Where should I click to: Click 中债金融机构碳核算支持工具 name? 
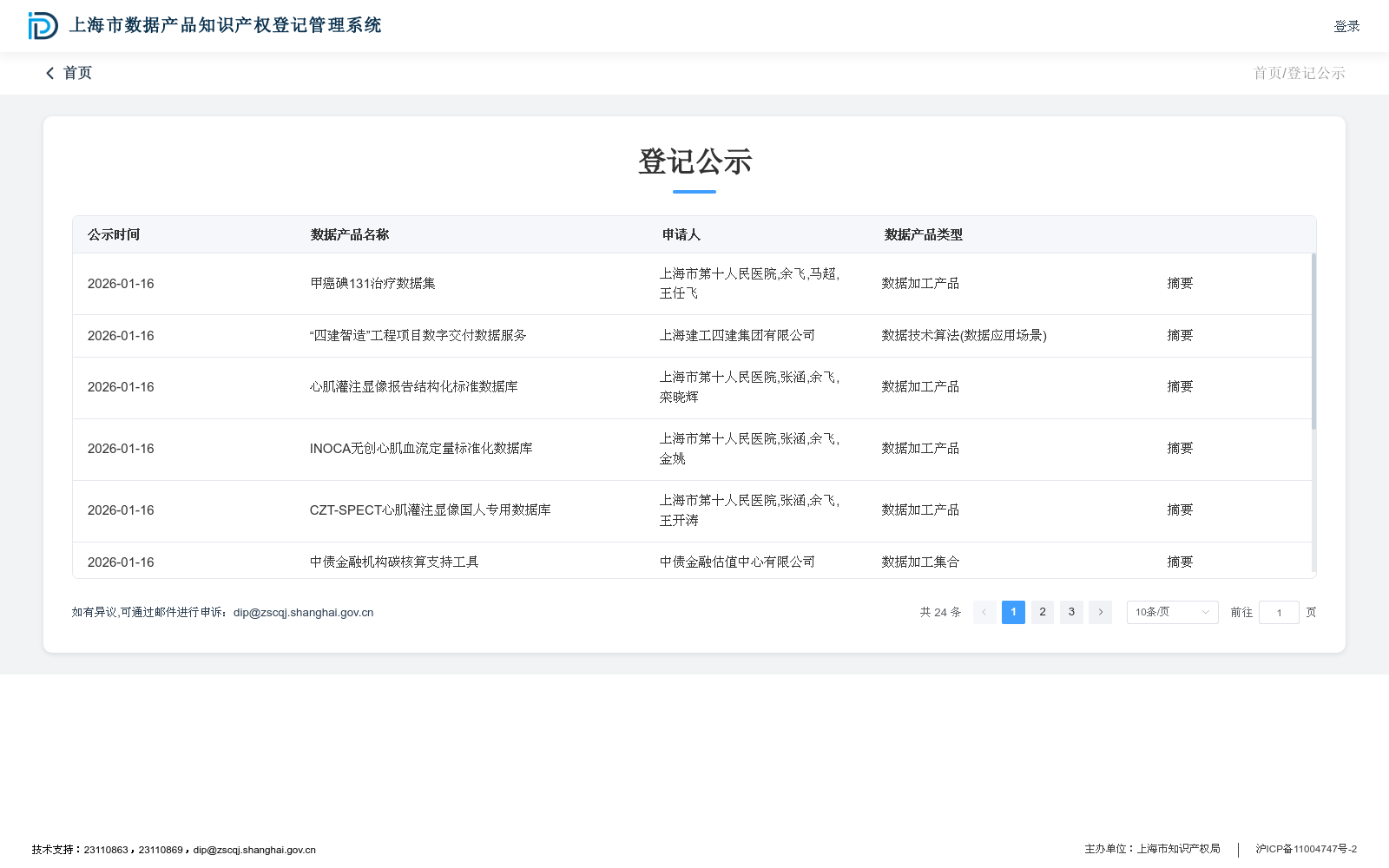pos(394,562)
